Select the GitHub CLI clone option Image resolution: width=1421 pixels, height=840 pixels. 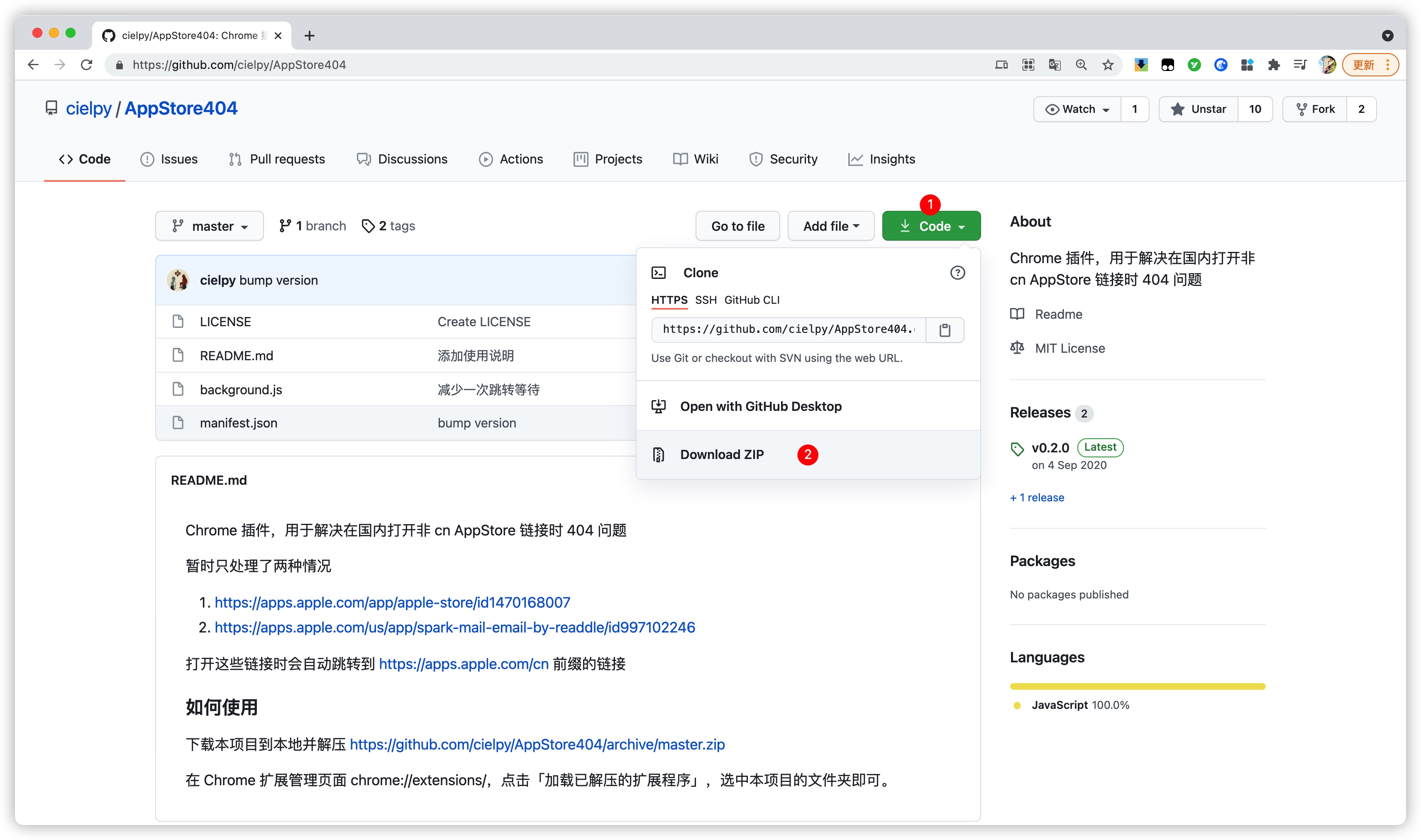[752, 300]
